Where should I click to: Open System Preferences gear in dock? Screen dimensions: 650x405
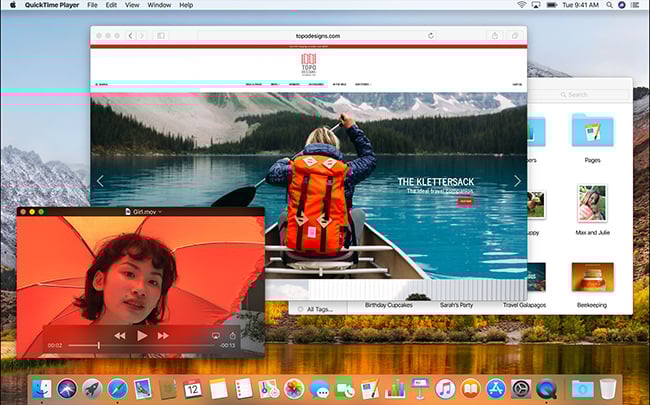click(x=521, y=389)
